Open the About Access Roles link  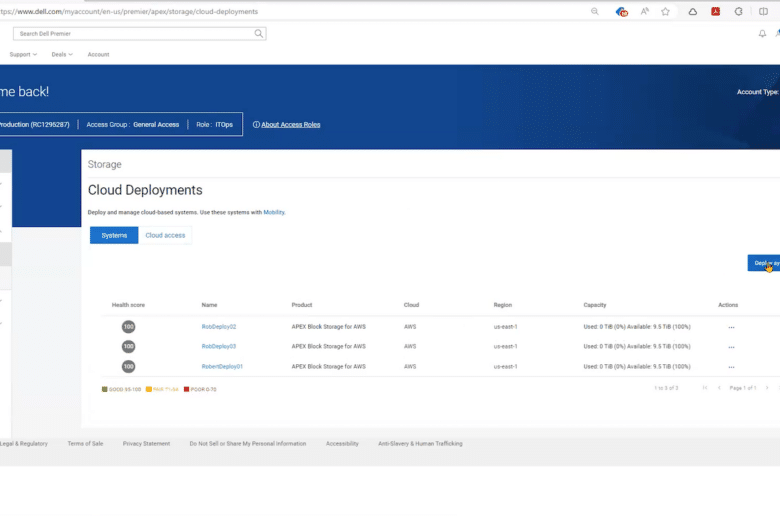tap(291, 124)
